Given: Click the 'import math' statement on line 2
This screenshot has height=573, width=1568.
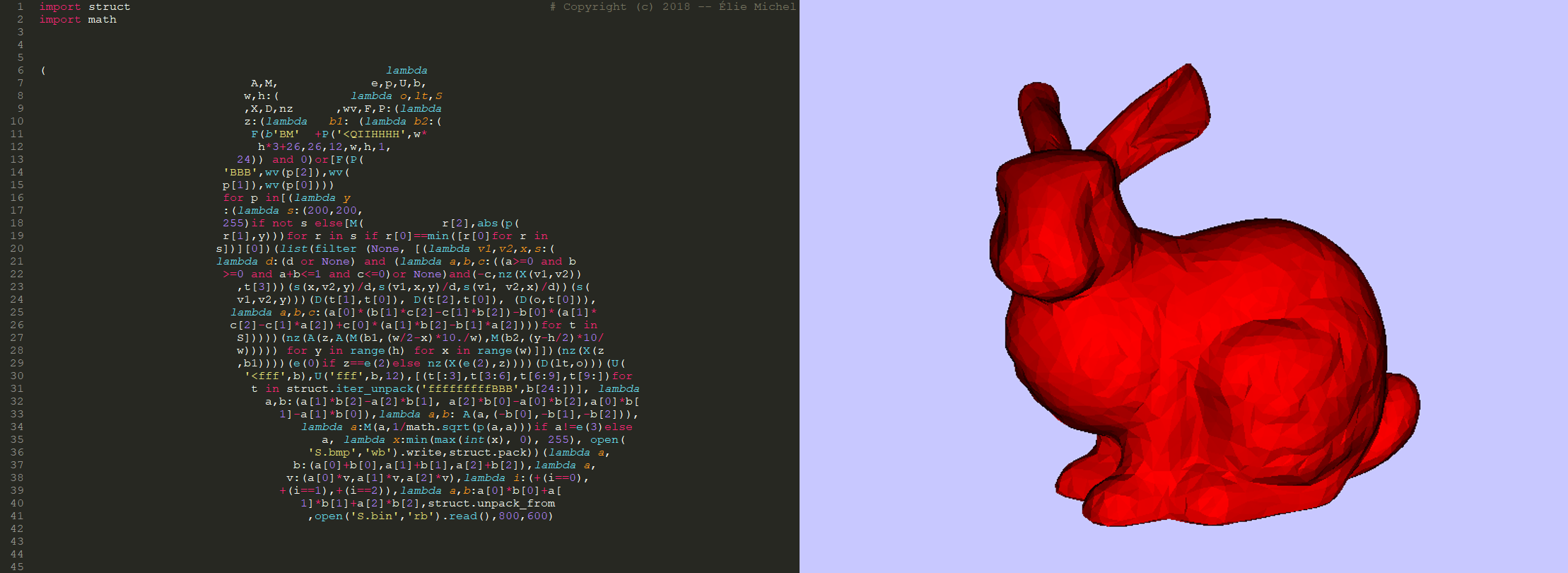Looking at the screenshot, I should 78,20.
